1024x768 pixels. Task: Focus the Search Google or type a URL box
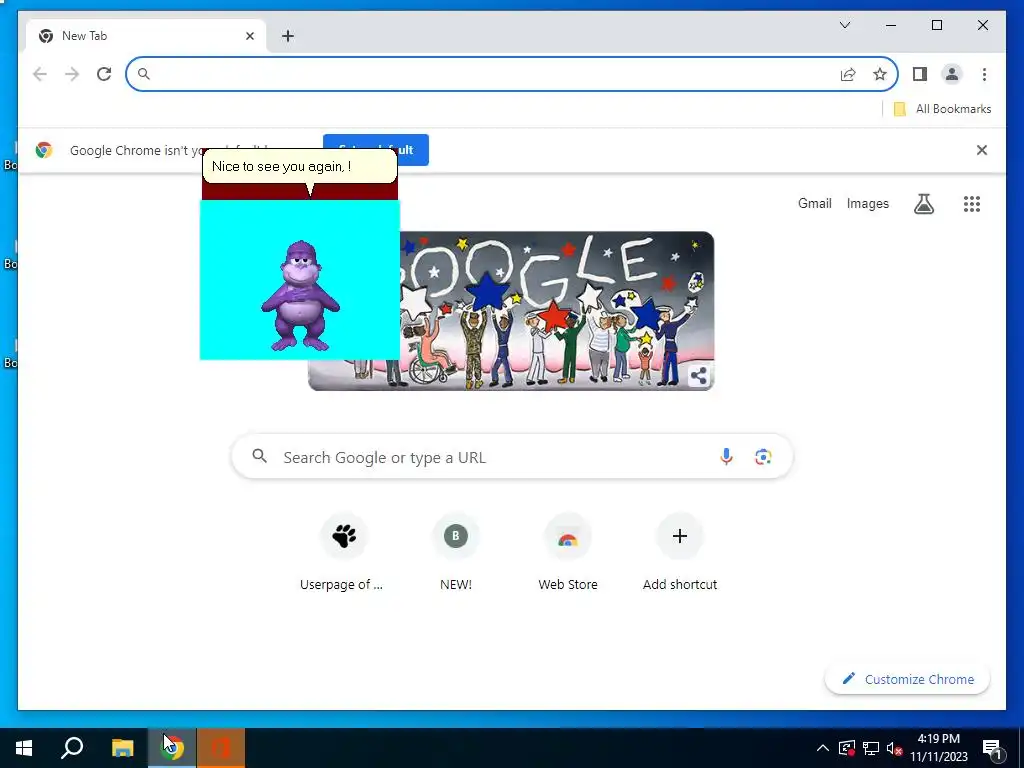[512, 456]
